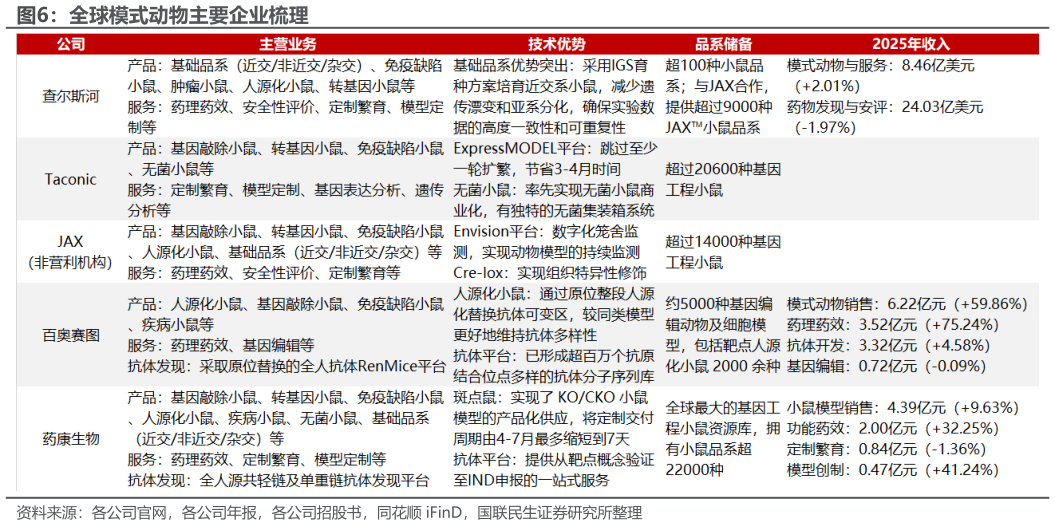Click 人源化小鼠：通过原位整段人源 line
Viewport: 1055px width, 525px height.
click(554, 294)
